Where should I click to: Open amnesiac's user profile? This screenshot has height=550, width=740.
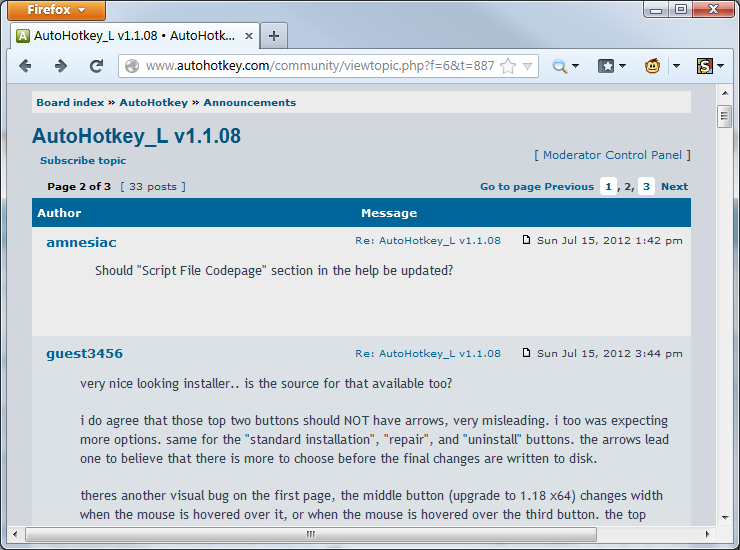(x=81, y=242)
